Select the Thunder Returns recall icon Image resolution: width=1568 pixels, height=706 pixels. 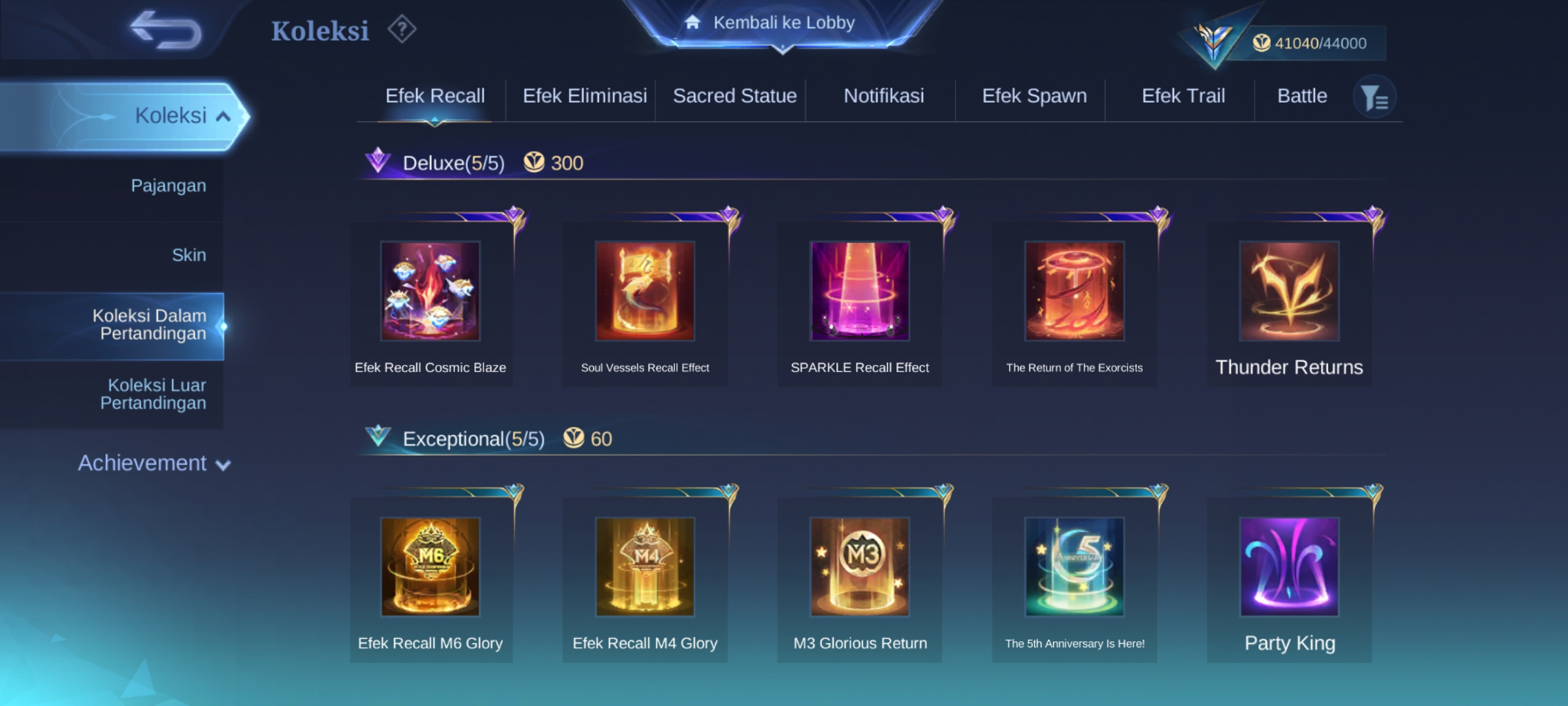point(1290,291)
